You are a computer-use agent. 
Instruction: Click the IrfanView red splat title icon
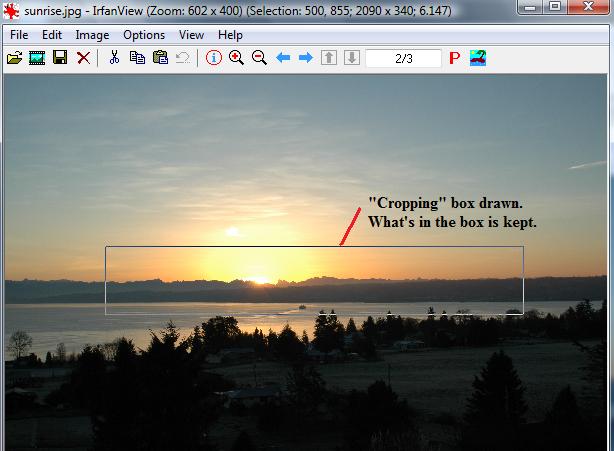click(11, 11)
